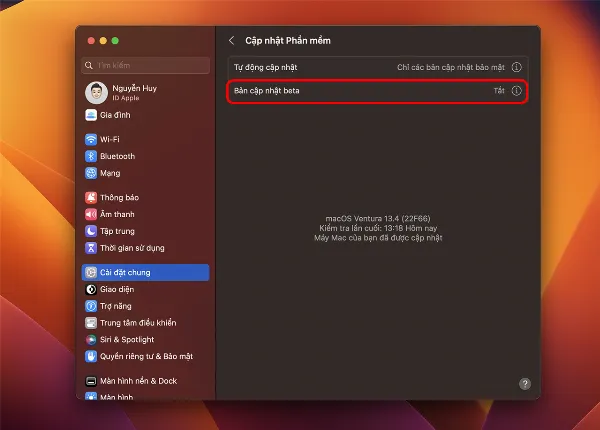
Task: Select Siri & Spotlight label
Action: click(x=127, y=340)
